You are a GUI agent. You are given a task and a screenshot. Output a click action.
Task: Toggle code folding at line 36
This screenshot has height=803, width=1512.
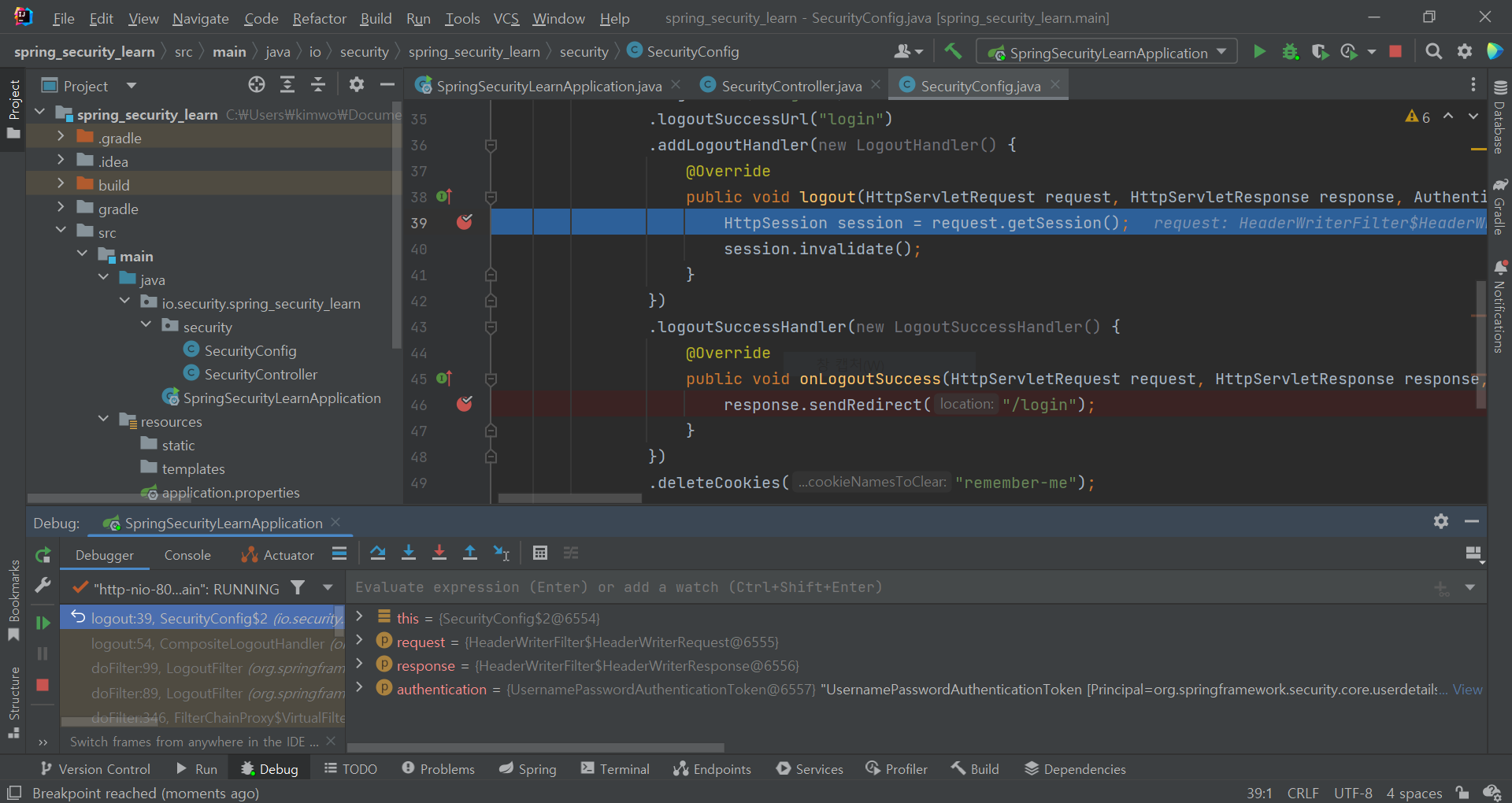point(491,146)
